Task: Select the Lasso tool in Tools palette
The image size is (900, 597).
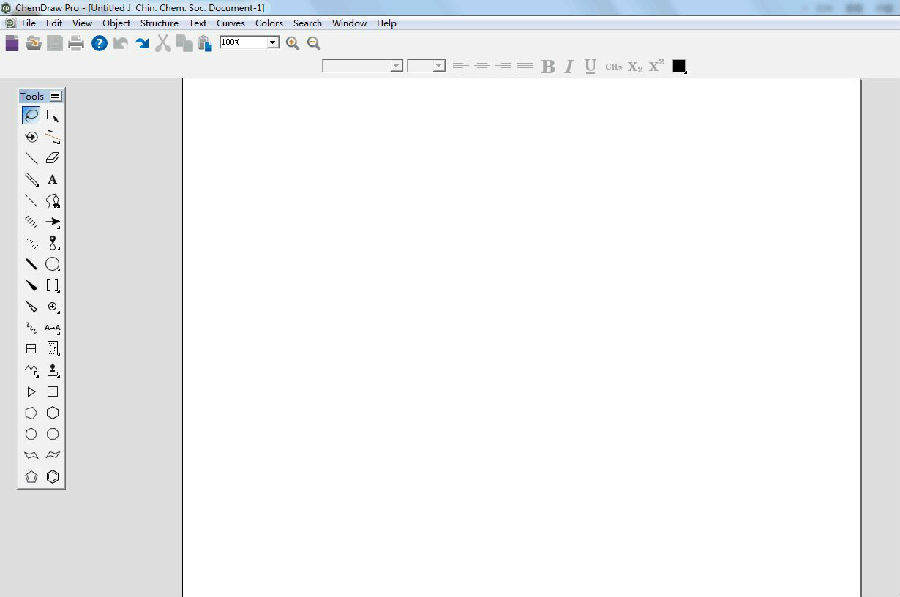Action: [31, 116]
